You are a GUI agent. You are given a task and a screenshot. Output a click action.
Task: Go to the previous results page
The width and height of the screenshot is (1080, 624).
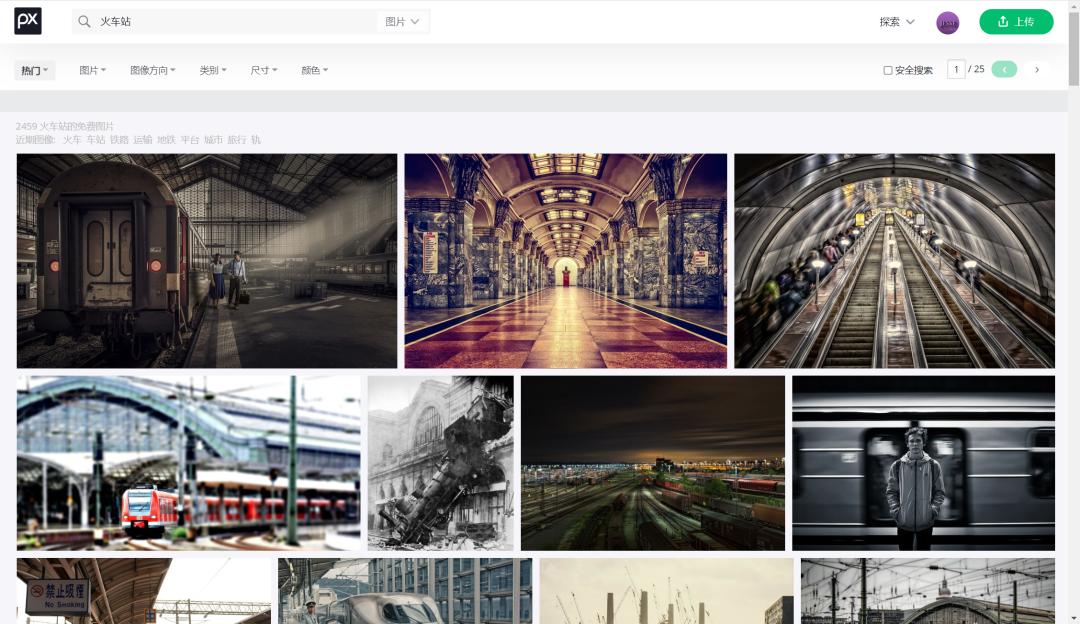[x=1004, y=70]
